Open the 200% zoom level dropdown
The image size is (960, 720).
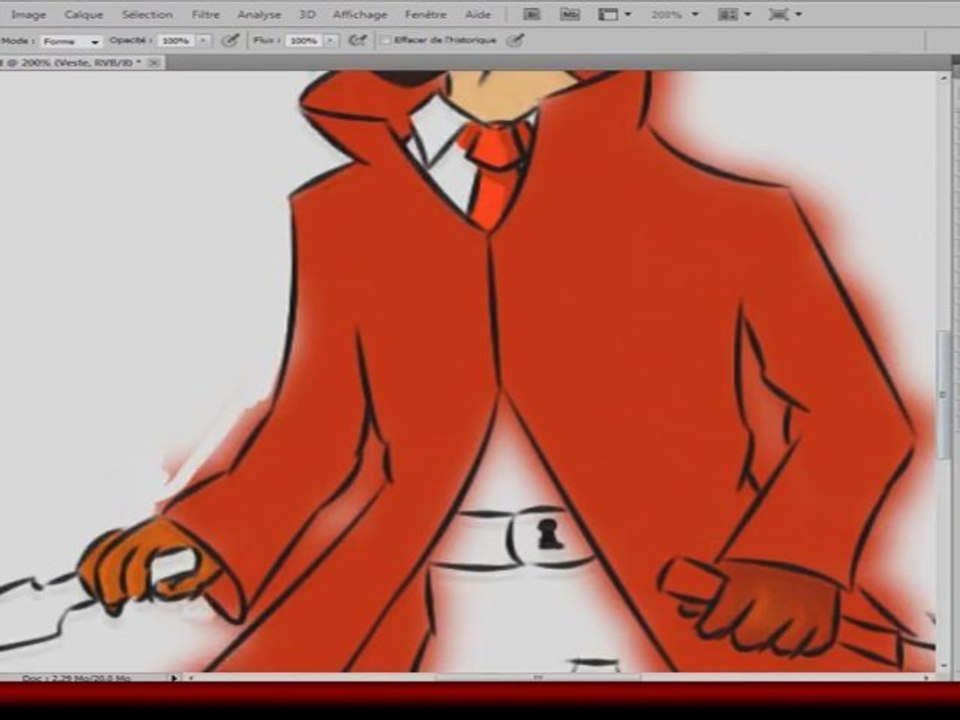(675, 15)
